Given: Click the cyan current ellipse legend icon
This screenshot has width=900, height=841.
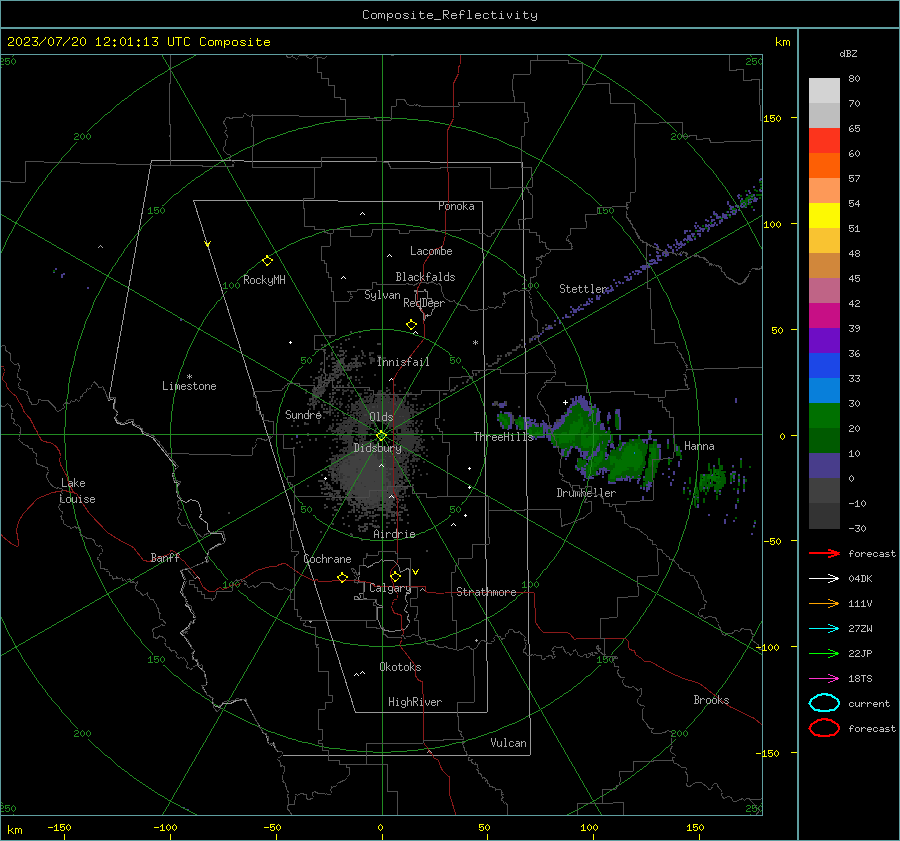Looking at the screenshot, I should click(824, 703).
